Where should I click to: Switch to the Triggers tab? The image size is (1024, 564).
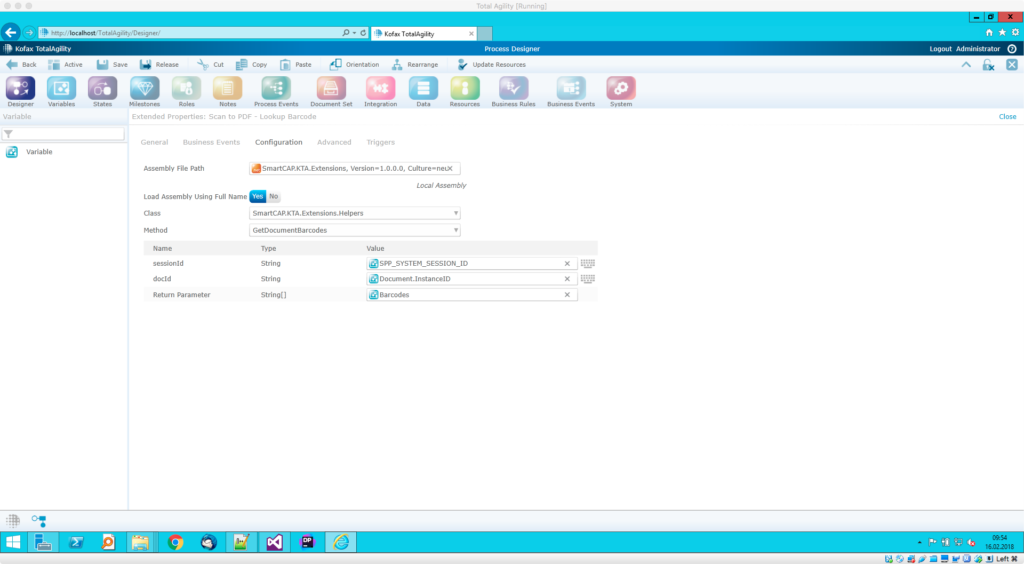pyautogui.click(x=380, y=142)
